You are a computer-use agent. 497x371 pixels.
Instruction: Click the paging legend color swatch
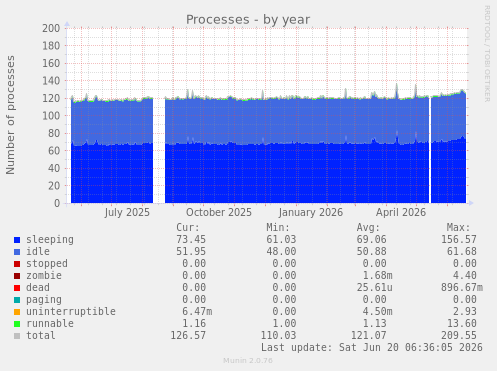point(17,300)
